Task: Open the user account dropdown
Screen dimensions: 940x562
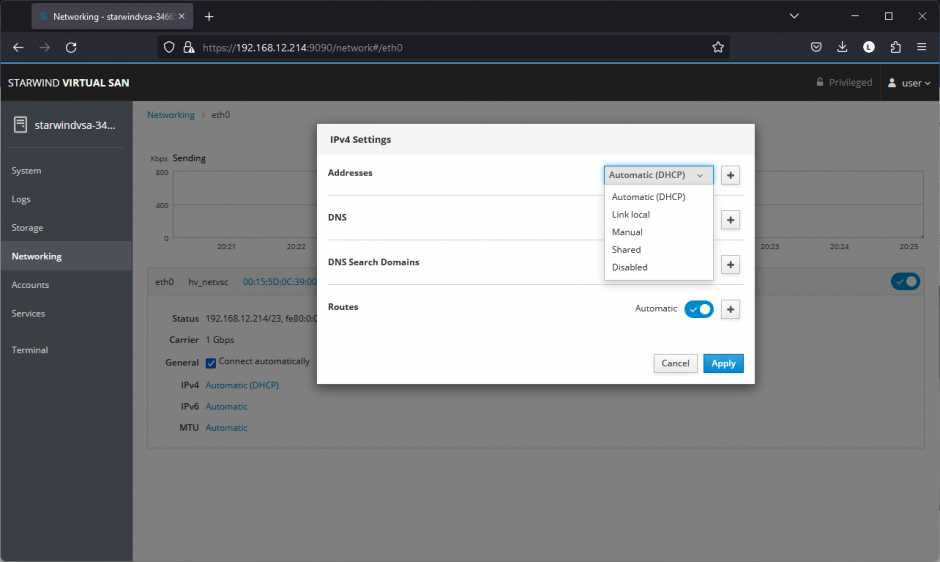Action: [x=909, y=83]
